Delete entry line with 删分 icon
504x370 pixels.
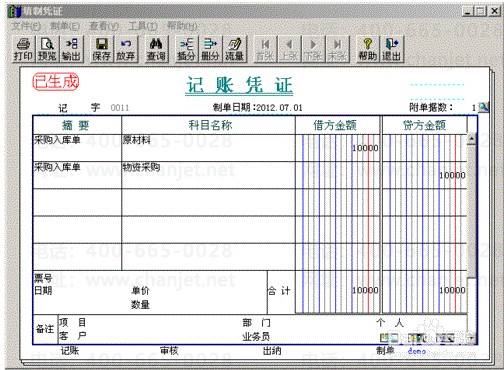(210, 49)
